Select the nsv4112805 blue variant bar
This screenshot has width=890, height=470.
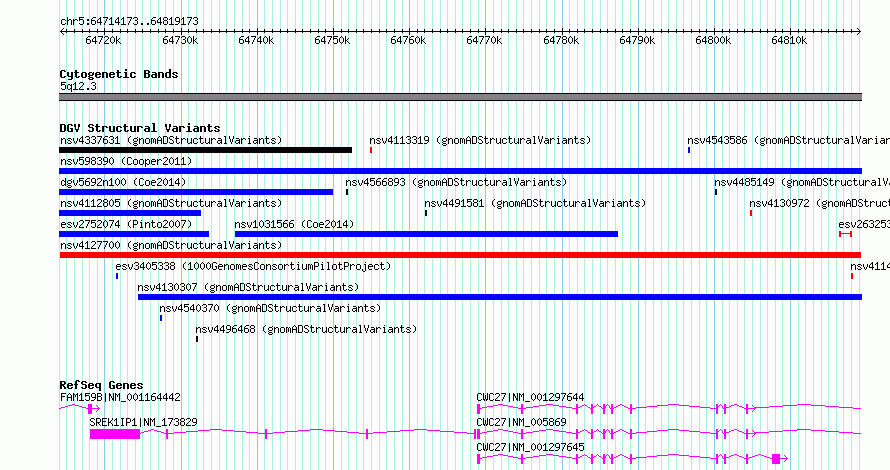click(130, 213)
